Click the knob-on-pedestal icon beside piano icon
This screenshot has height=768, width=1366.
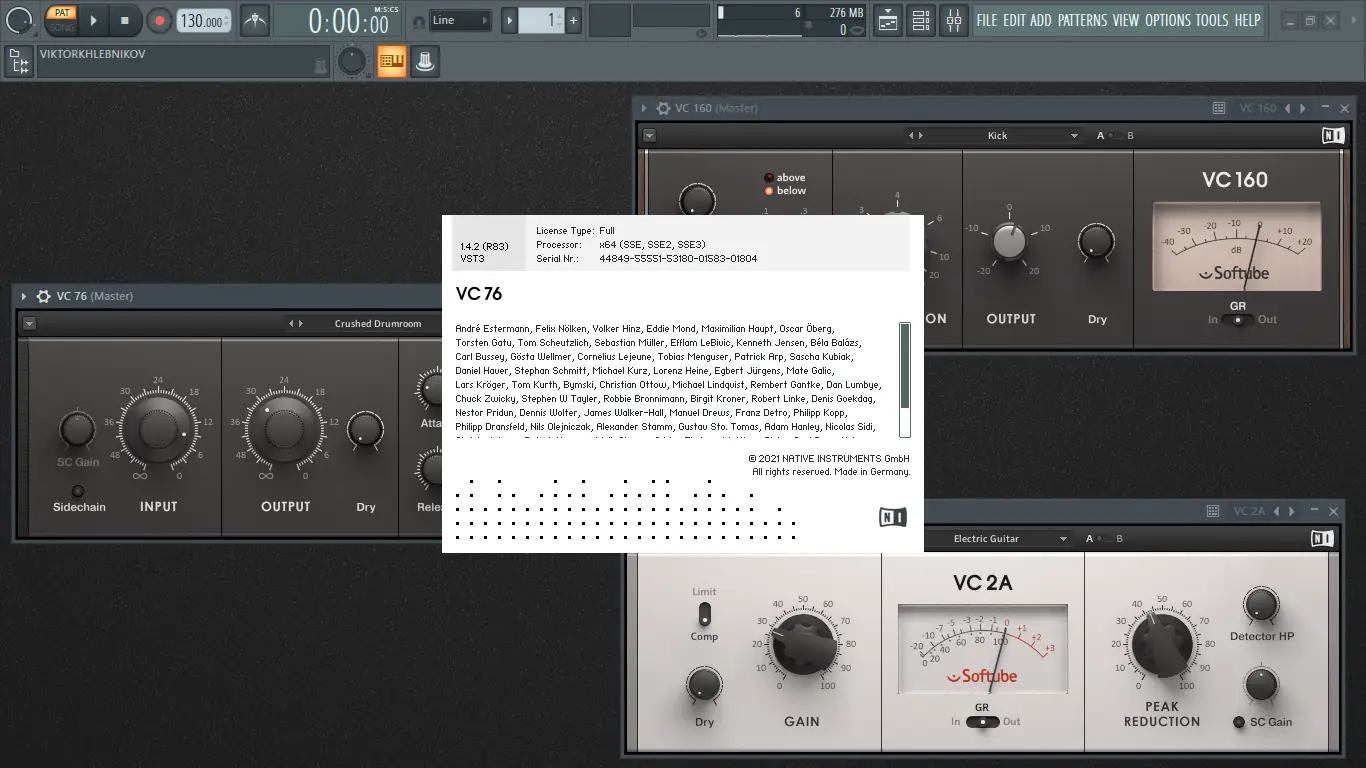coord(425,62)
